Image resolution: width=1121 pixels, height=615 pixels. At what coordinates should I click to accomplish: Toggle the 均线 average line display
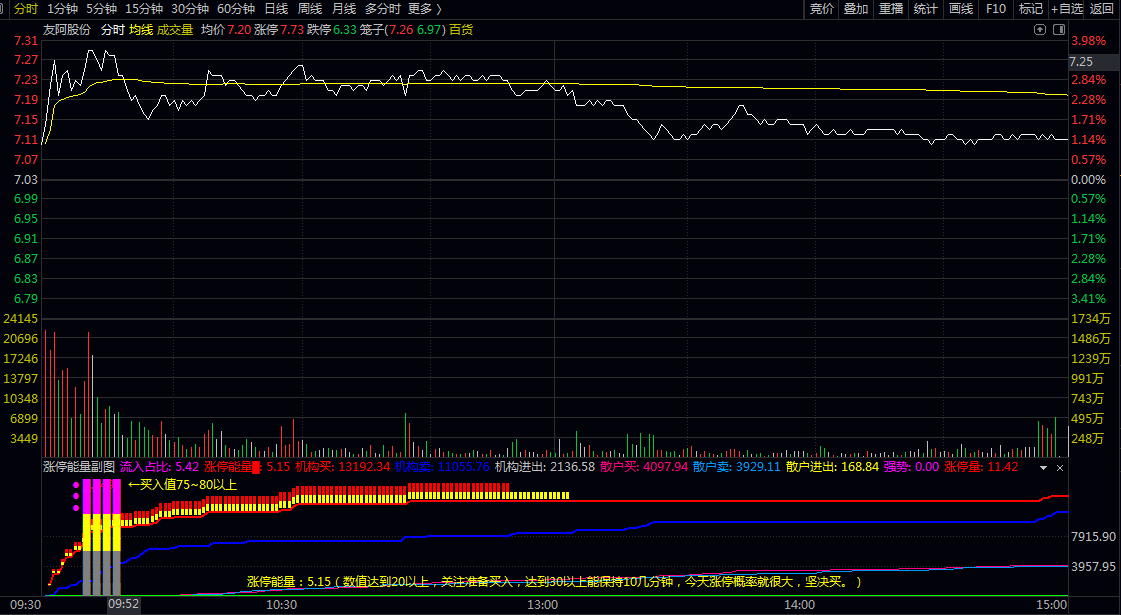[140, 30]
